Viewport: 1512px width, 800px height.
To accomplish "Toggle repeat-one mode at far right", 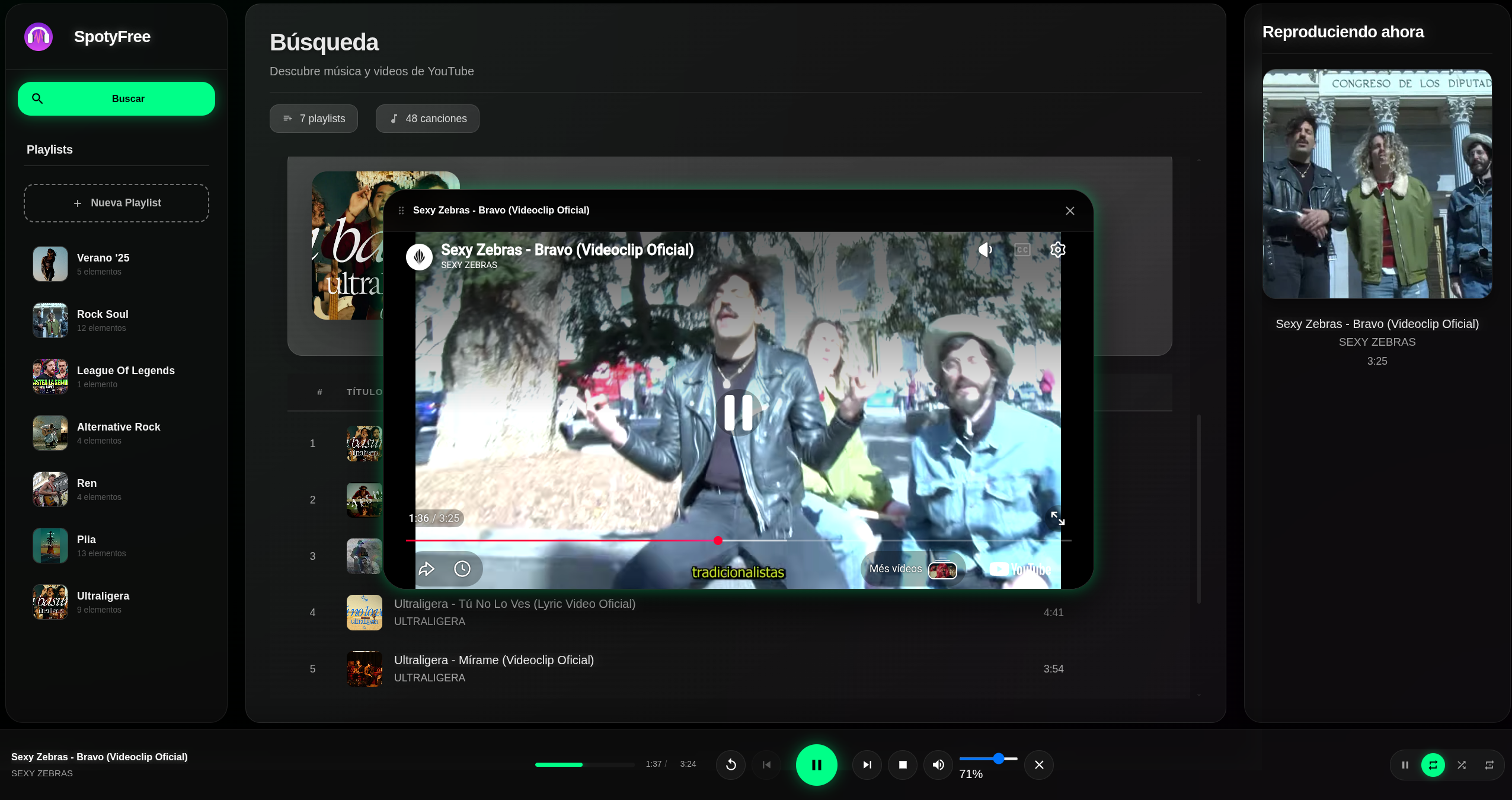I will tap(1489, 765).
